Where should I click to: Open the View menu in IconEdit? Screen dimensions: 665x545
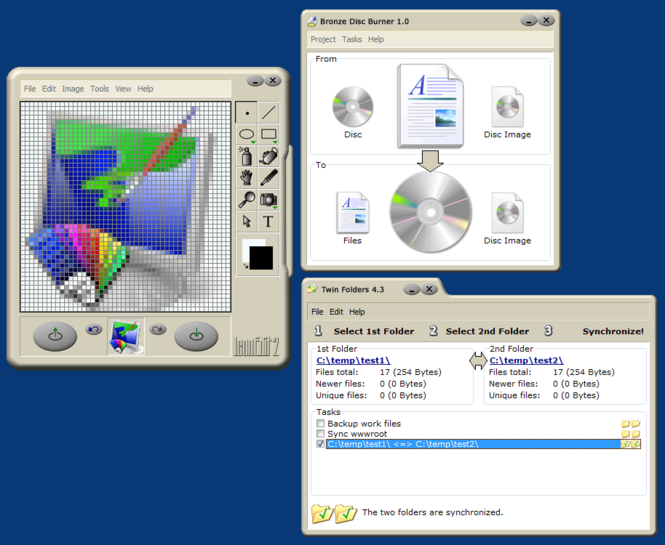coord(123,89)
